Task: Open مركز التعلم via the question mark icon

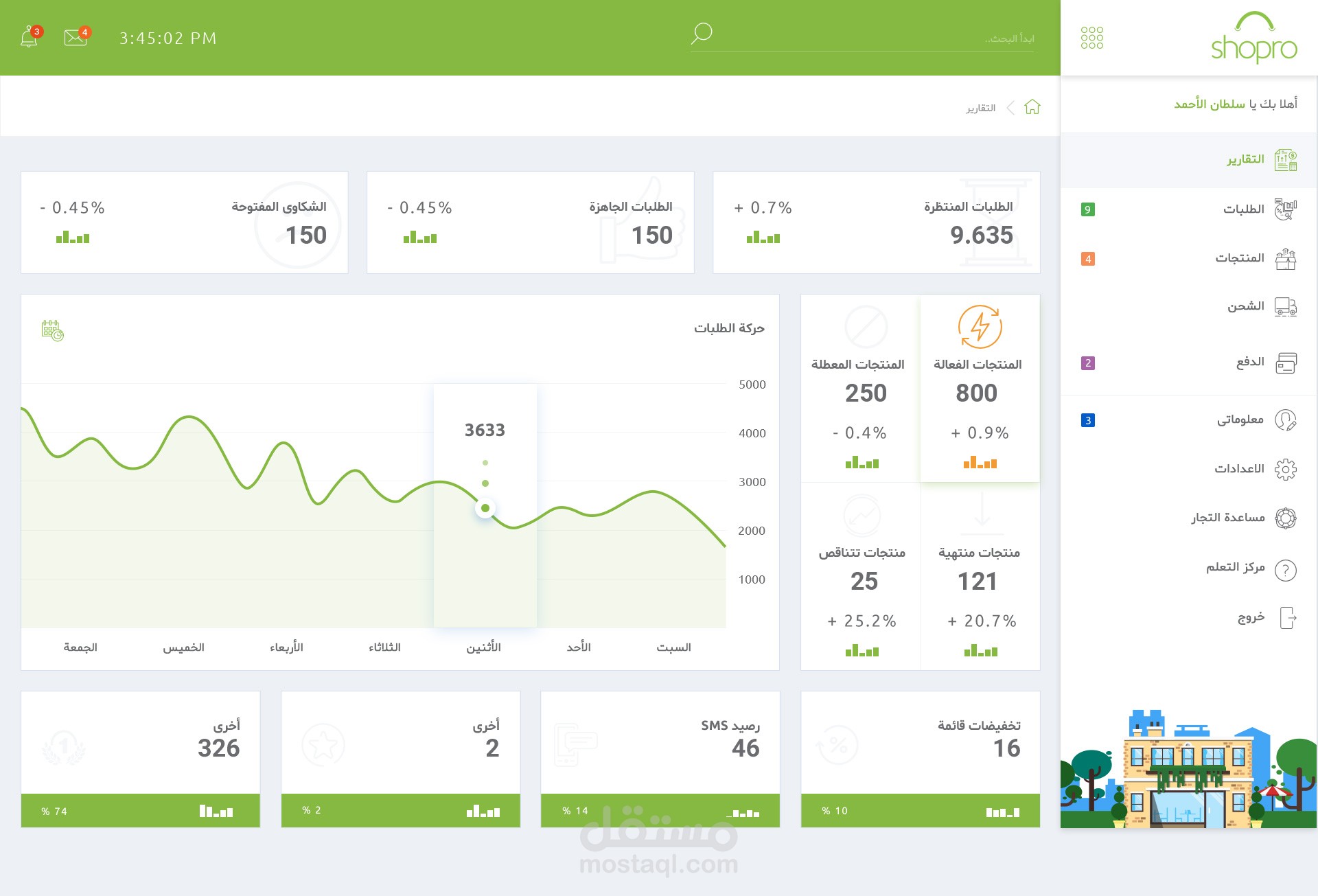Action: [1284, 570]
